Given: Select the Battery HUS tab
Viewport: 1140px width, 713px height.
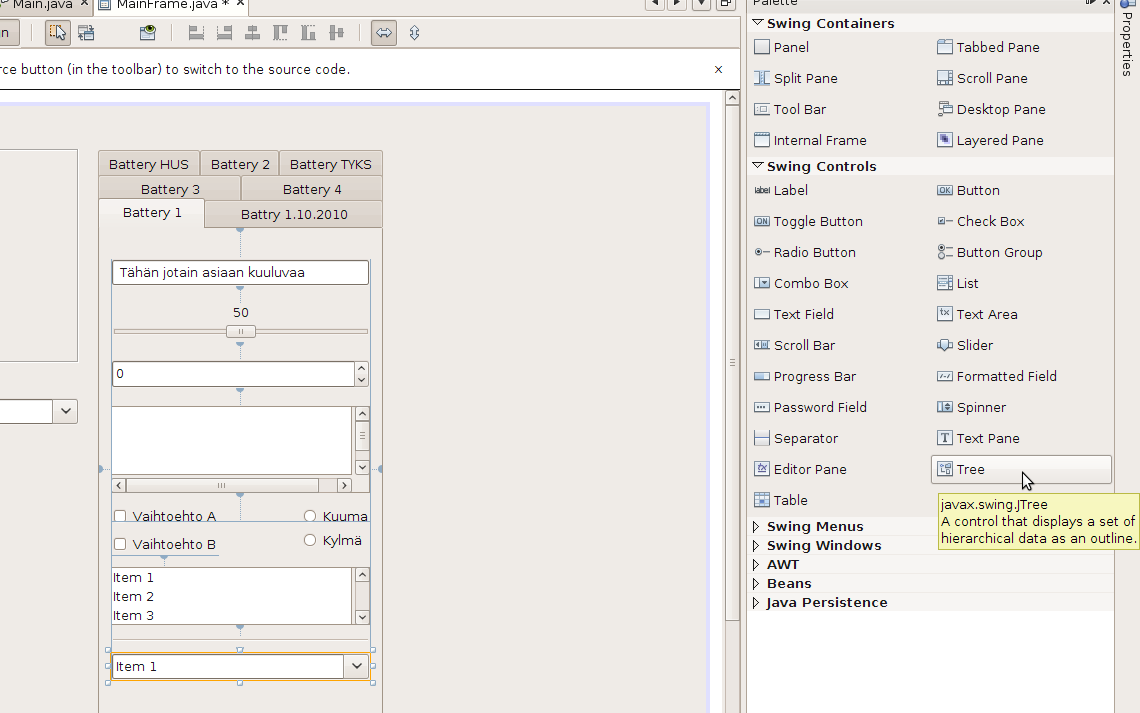Looking at the screenshot, I should pos(149,164).
